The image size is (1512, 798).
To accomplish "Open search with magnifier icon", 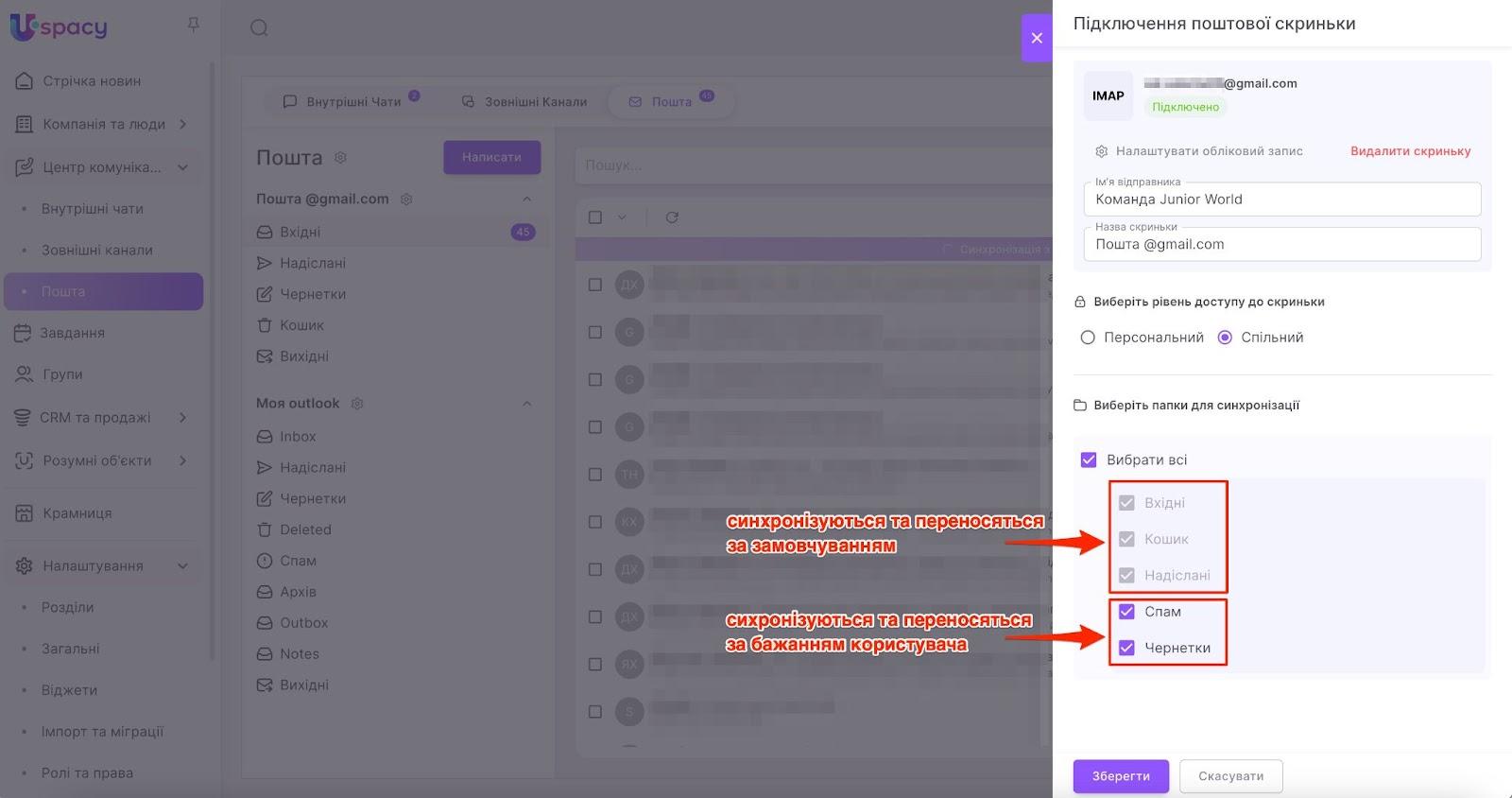I will (x=259, y=27).
